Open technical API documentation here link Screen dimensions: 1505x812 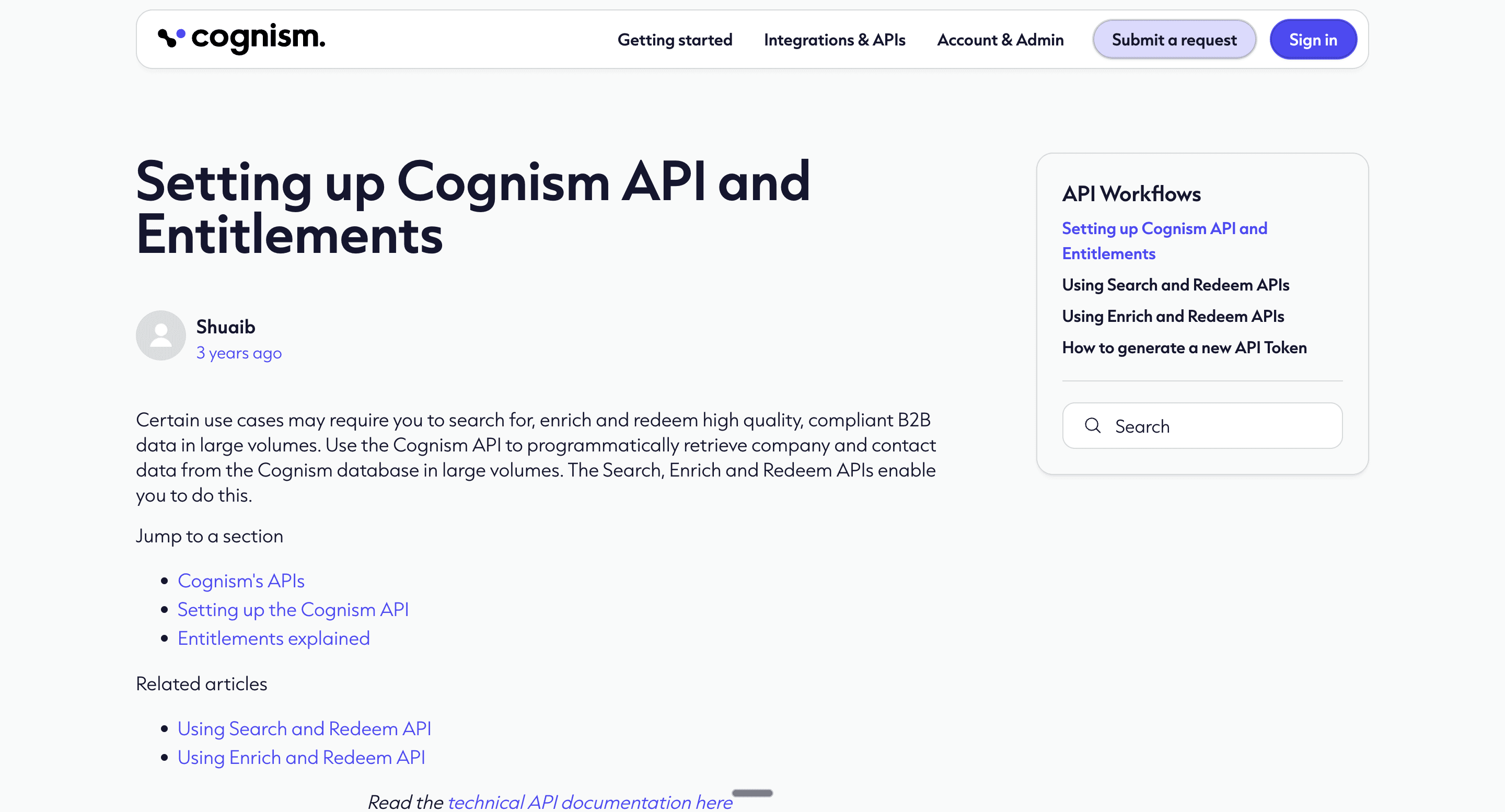[589, 802]
